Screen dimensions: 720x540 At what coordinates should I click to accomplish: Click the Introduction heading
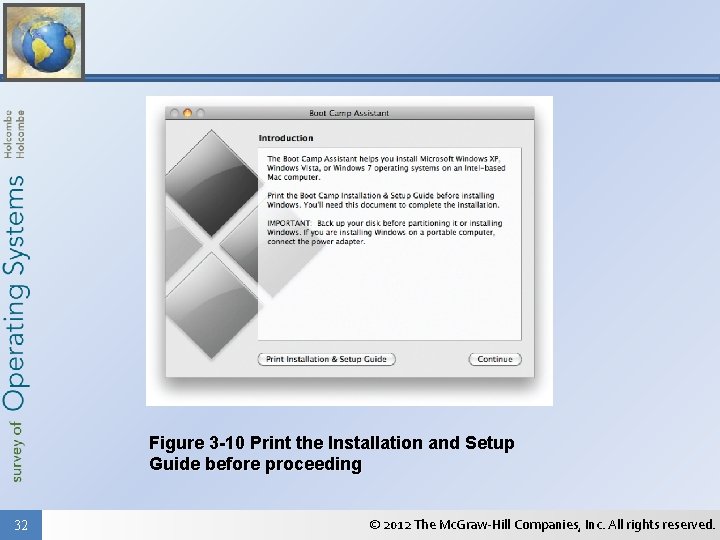point(286,138)
